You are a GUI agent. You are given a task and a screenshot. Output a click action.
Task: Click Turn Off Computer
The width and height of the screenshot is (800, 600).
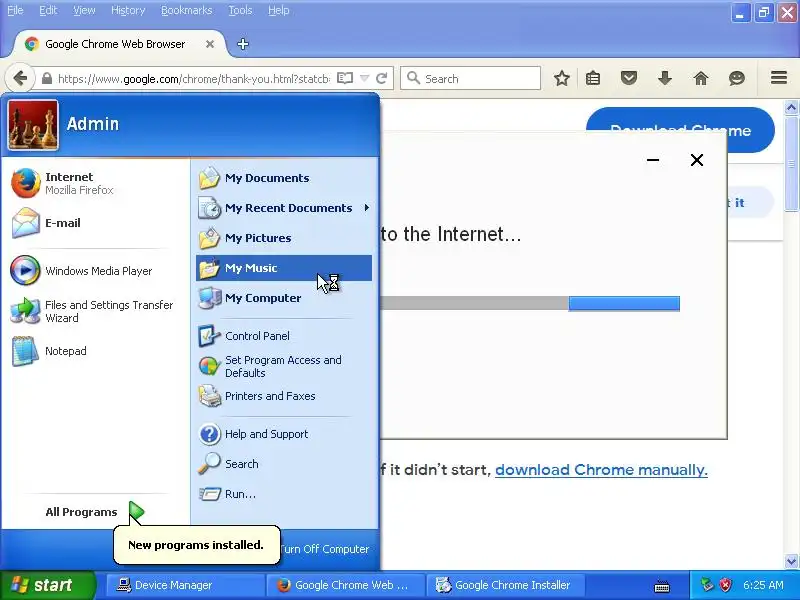click(324, 549)
